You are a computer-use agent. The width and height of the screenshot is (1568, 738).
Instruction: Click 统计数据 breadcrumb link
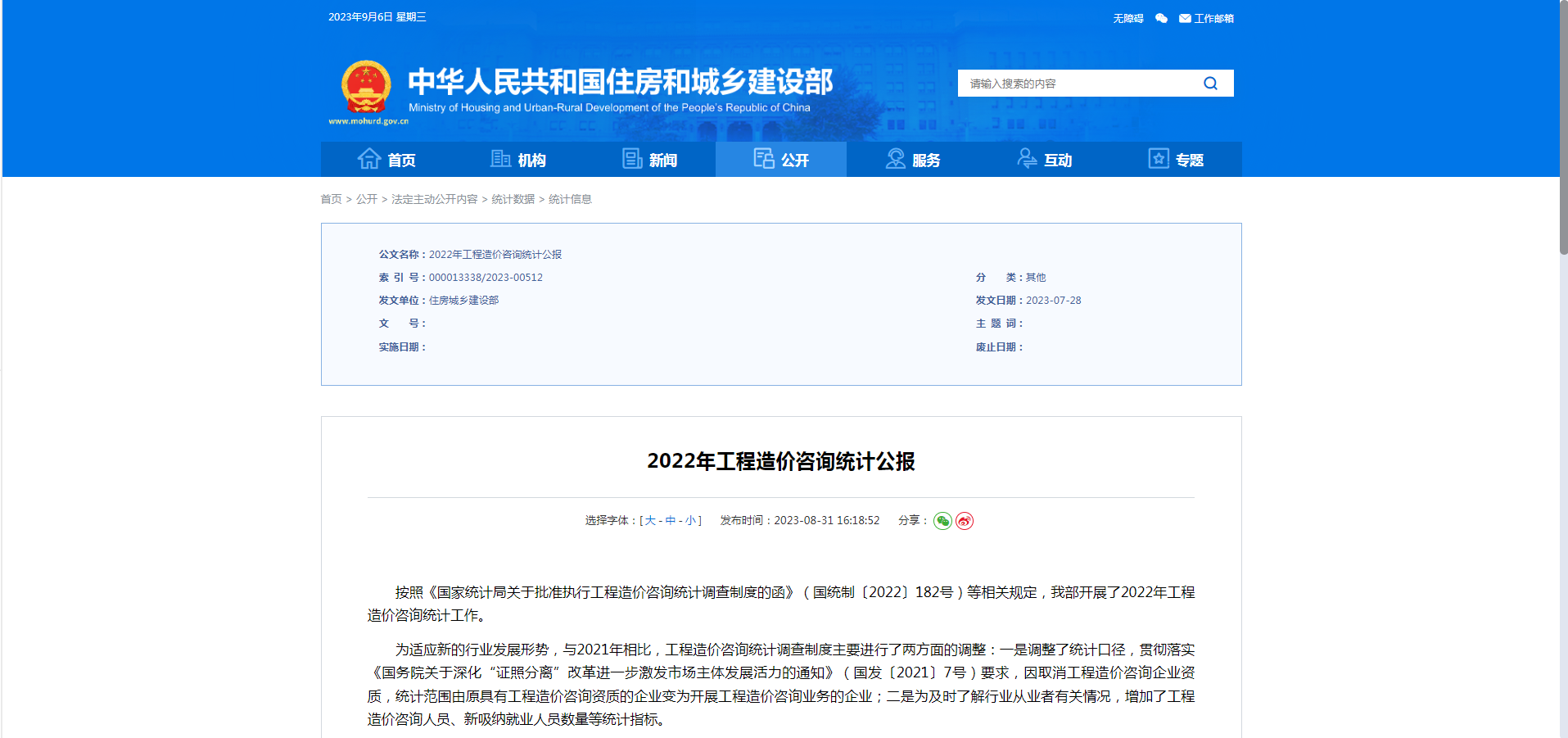[x=513, y=199]
